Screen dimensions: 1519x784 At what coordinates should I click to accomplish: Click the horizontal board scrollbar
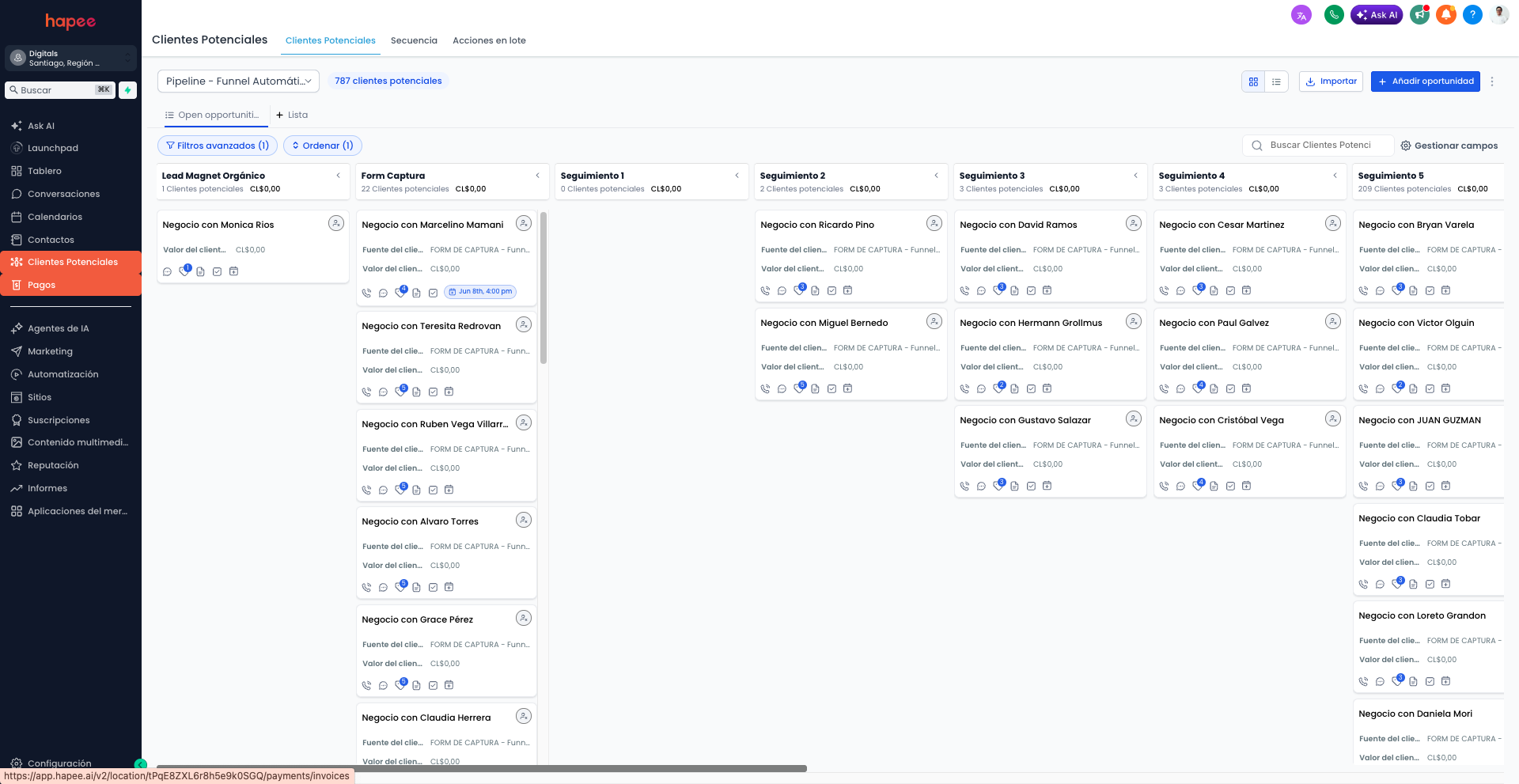[x=482, y=768]
